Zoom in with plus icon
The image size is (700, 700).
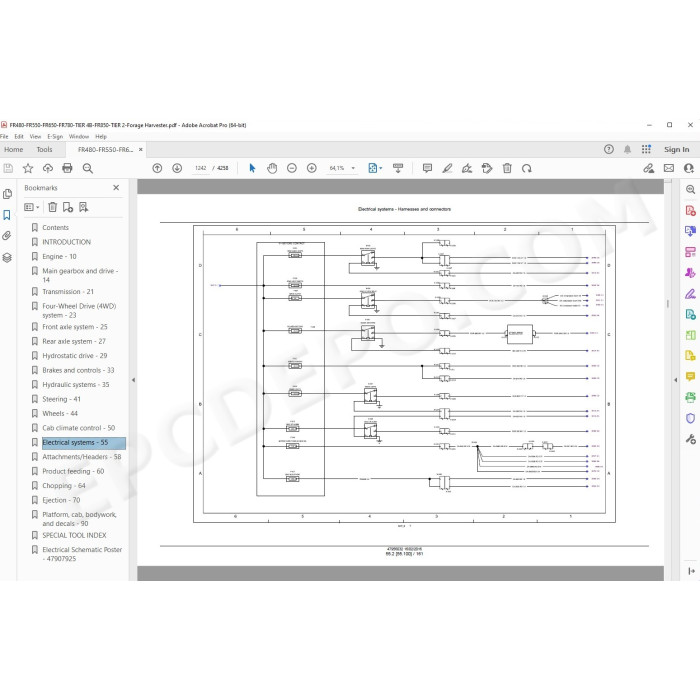coord(312,168)
